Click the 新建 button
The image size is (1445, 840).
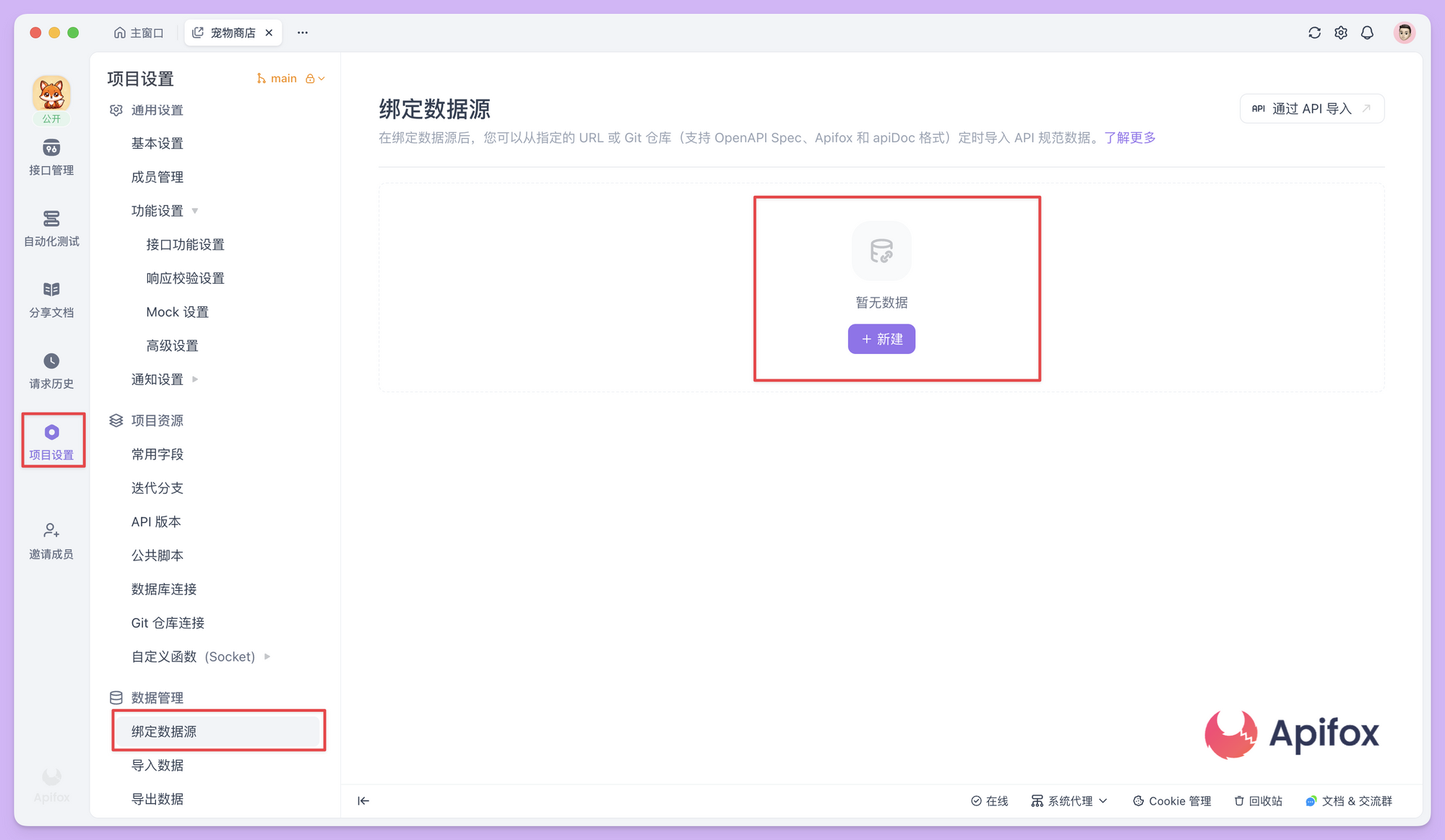[881, 339]
